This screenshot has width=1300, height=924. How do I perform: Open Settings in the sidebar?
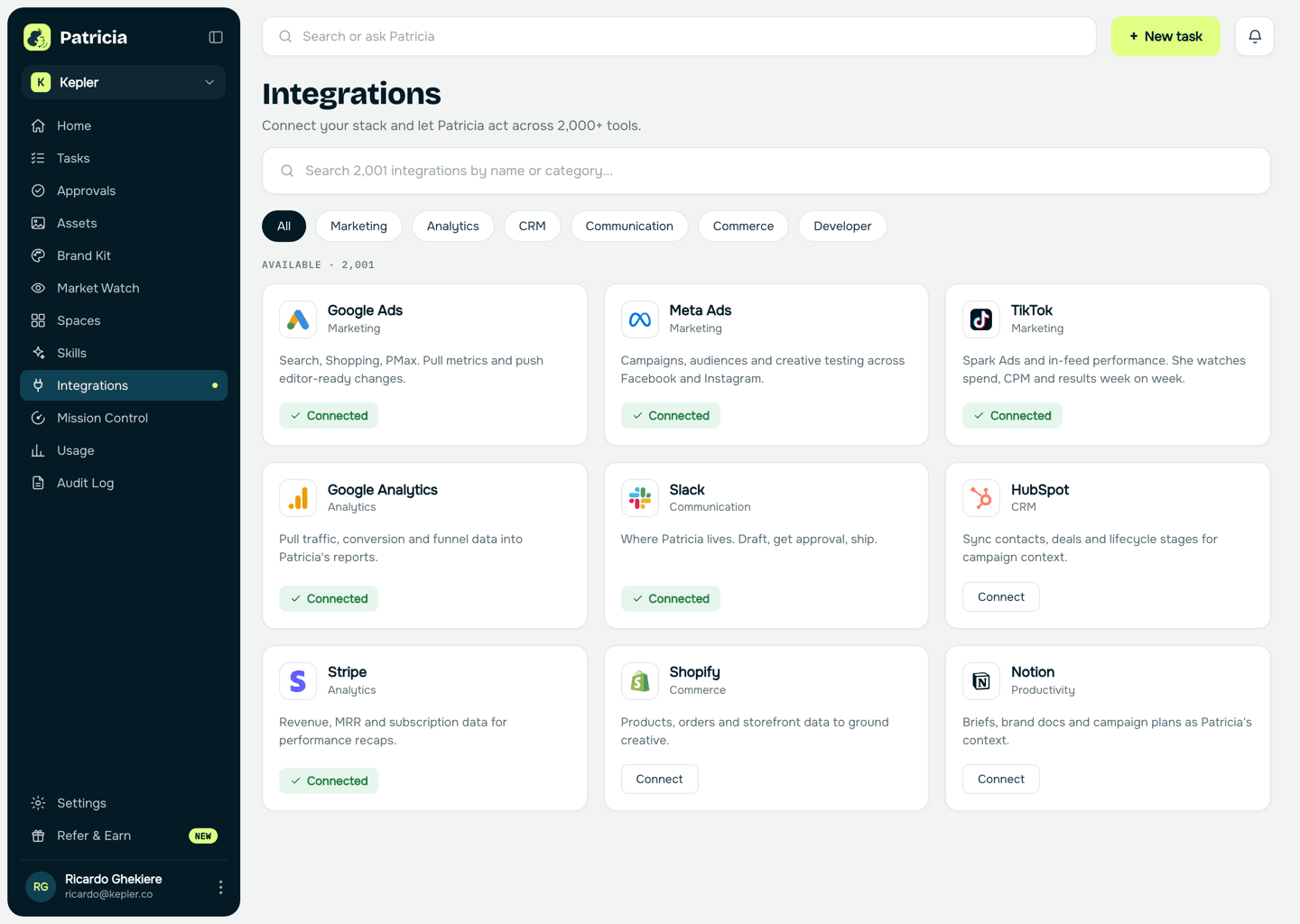124,803
